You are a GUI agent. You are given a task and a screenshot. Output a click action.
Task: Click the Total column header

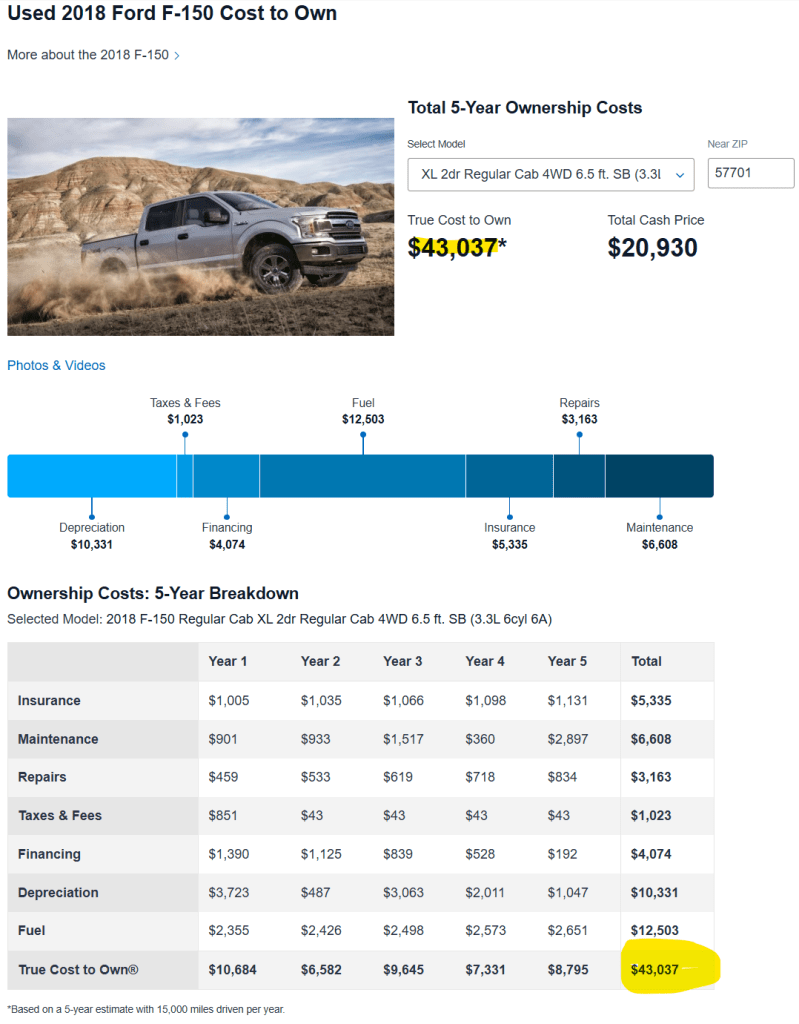pyautogui.click(x=646, y=661)
